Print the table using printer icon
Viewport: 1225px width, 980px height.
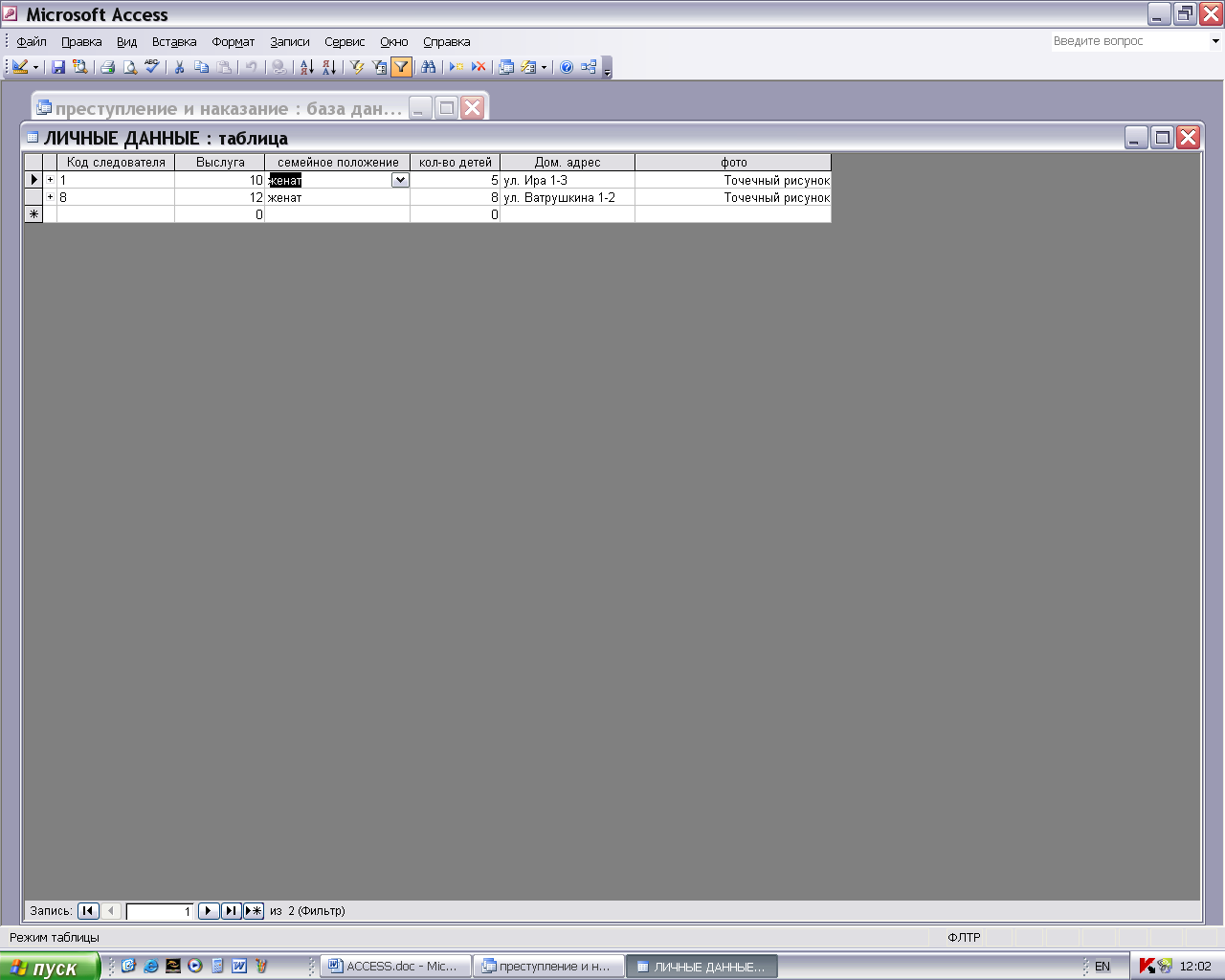107,67
